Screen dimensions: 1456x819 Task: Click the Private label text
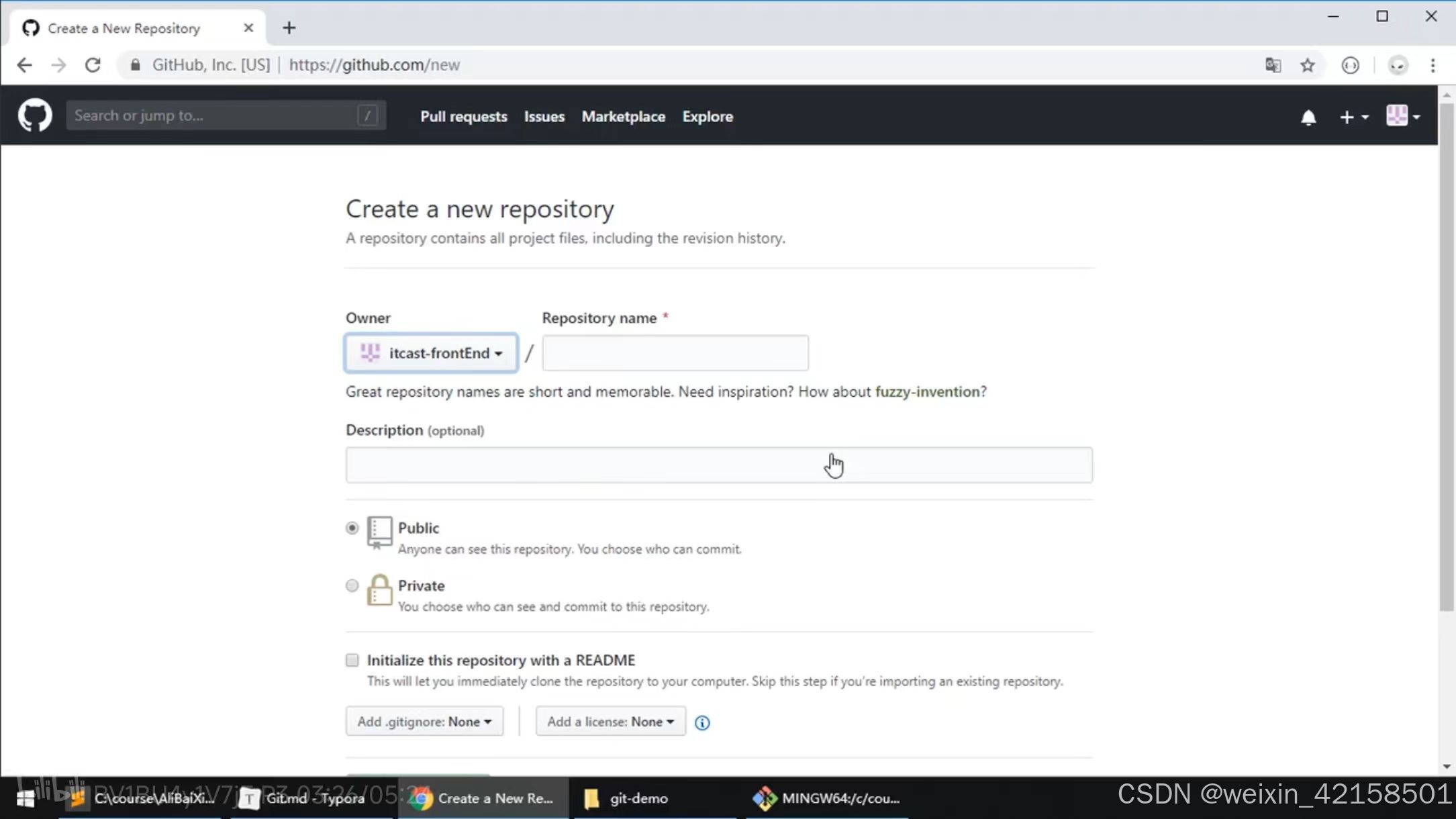tap(421, 586)
